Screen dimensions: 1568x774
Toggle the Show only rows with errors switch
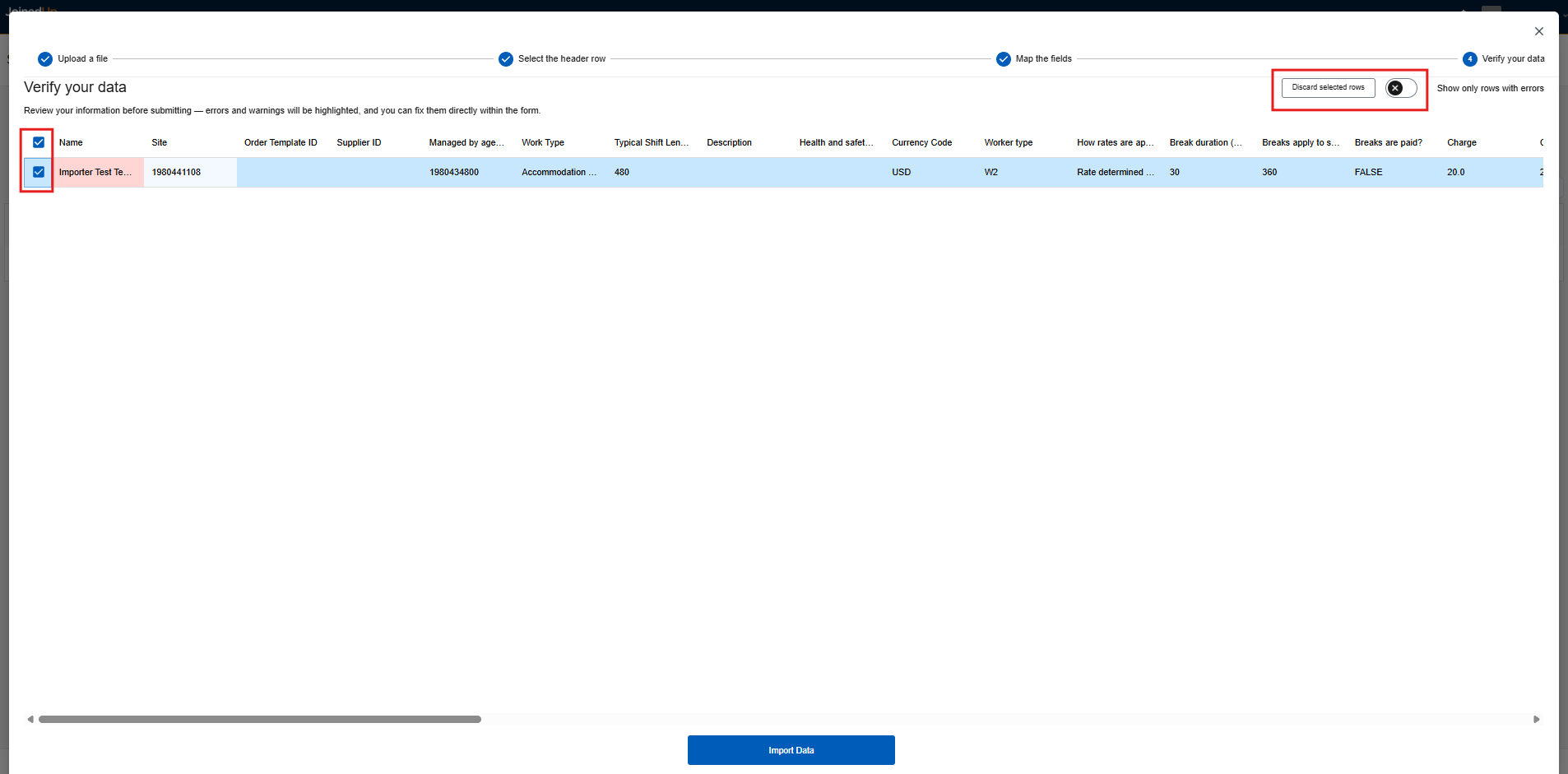point(1401,88)
